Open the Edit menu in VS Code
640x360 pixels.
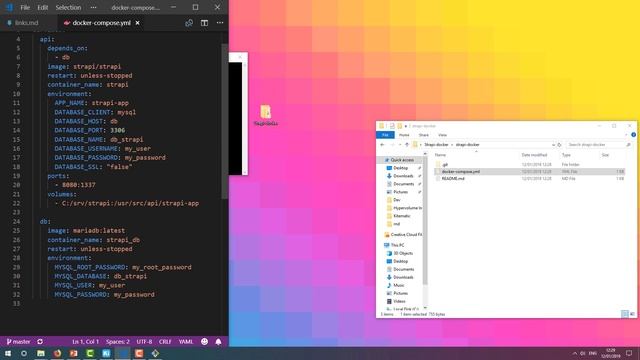click(42, 7)
